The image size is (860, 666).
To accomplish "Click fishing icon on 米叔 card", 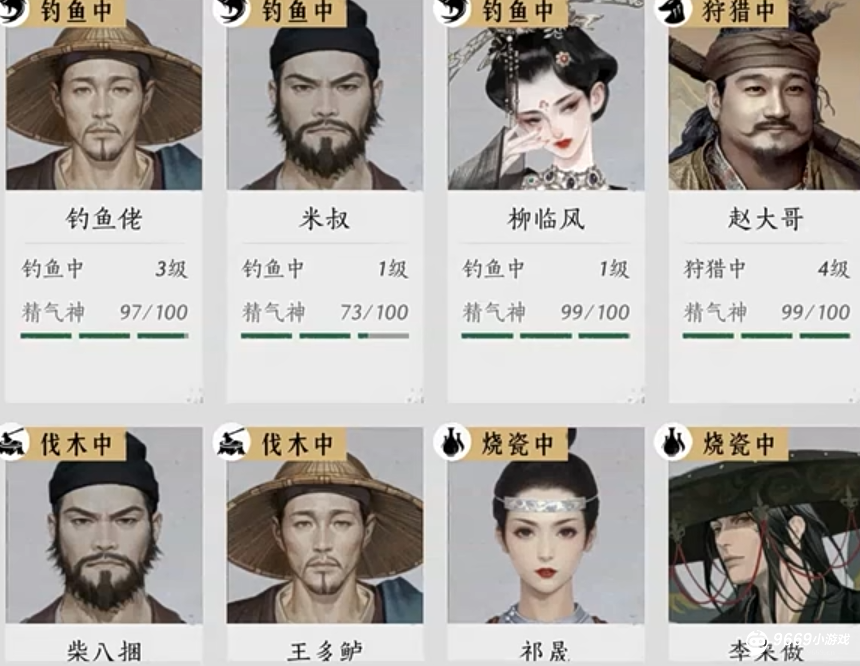I will 231,12.
